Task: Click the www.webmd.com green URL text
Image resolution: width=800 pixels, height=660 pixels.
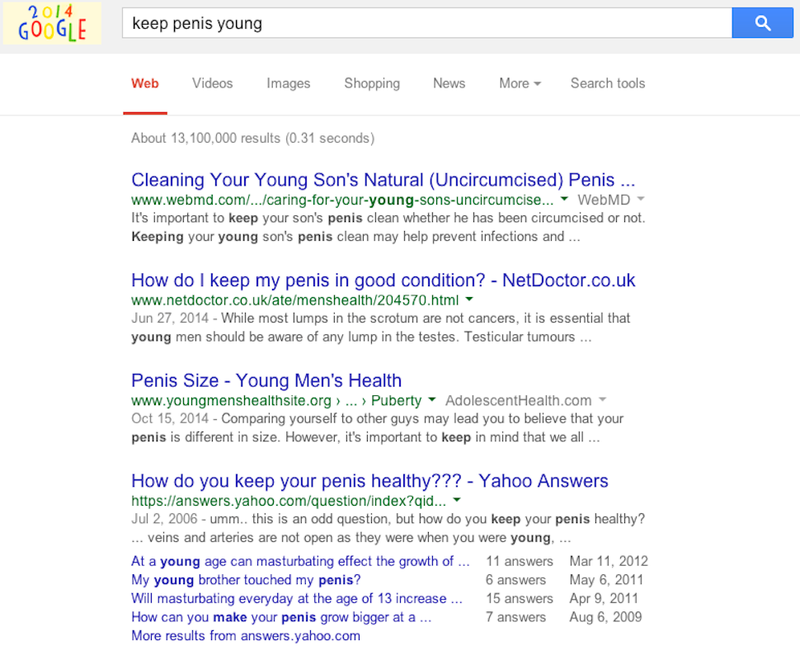Action: pyautogui.click(x=342, y=200)
